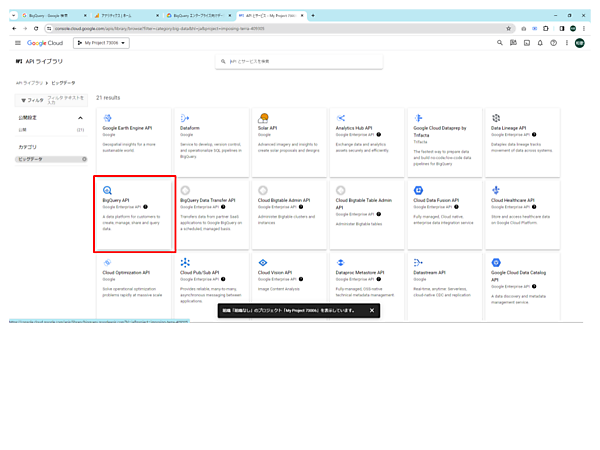The height and width of the screenshot is (450, 600).
Task: Open the Google Cloud navigation hamburger menu
Action: [x=18, y=43]
